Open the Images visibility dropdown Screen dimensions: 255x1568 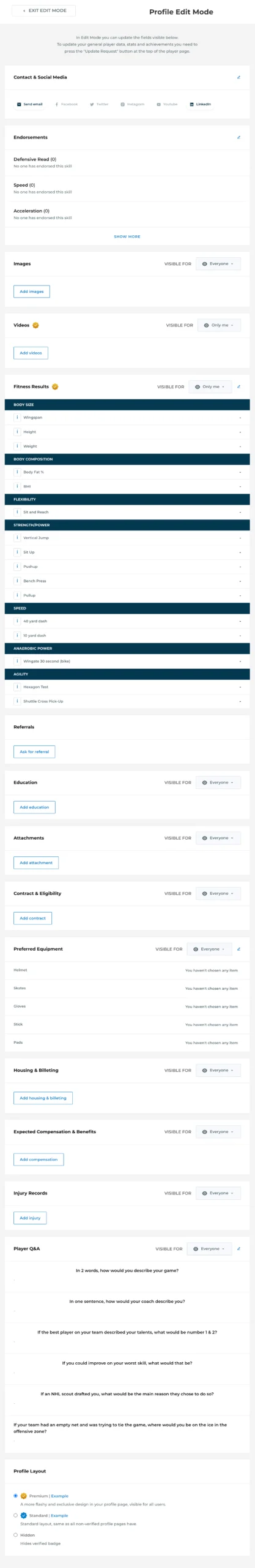click(x=218, y=264)
